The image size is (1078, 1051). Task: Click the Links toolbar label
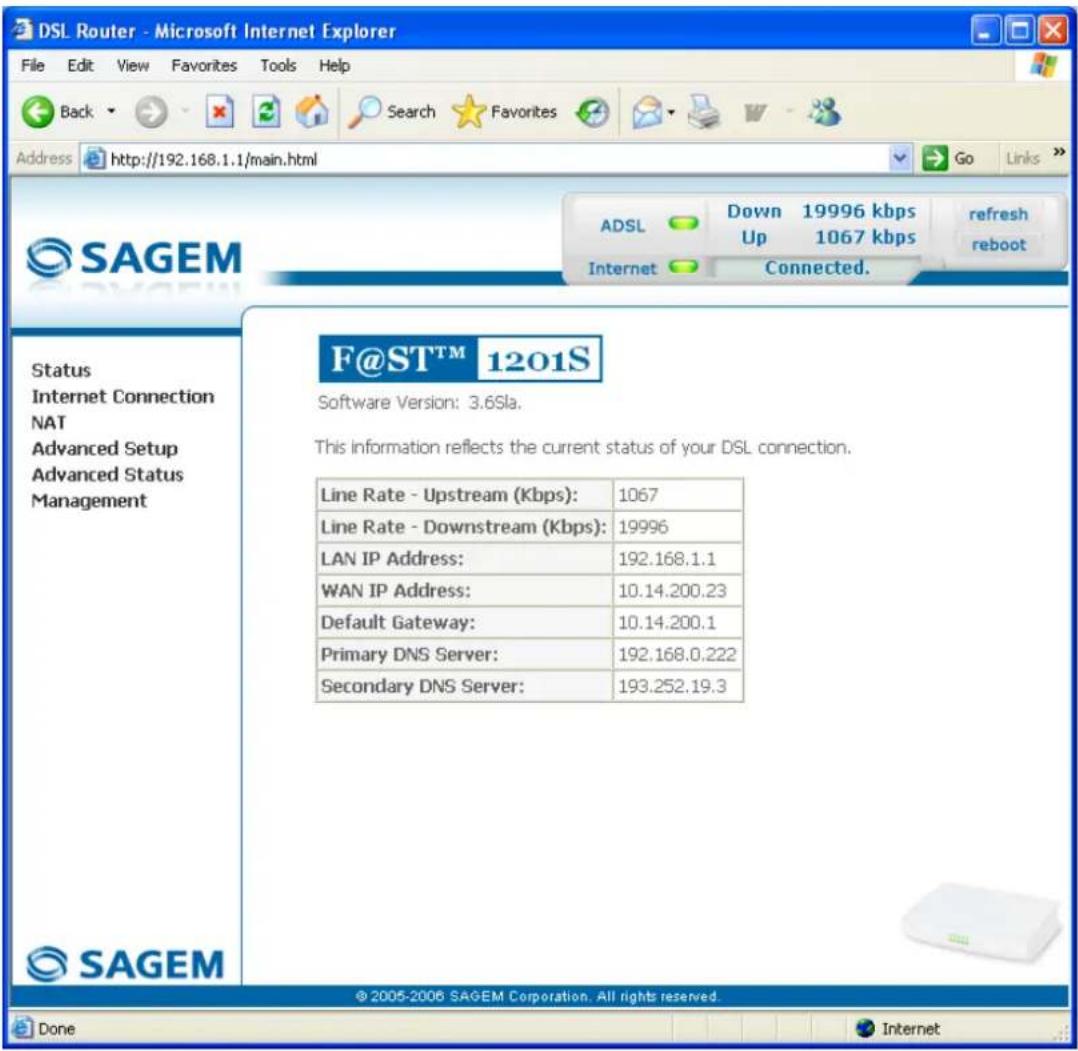[1022, 159]
